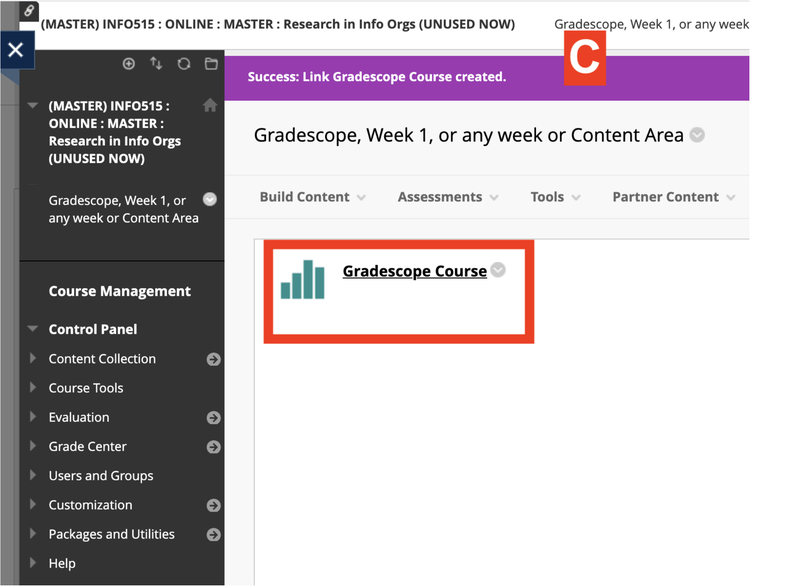Open the Gradescope Course link

tap(414, 271)
